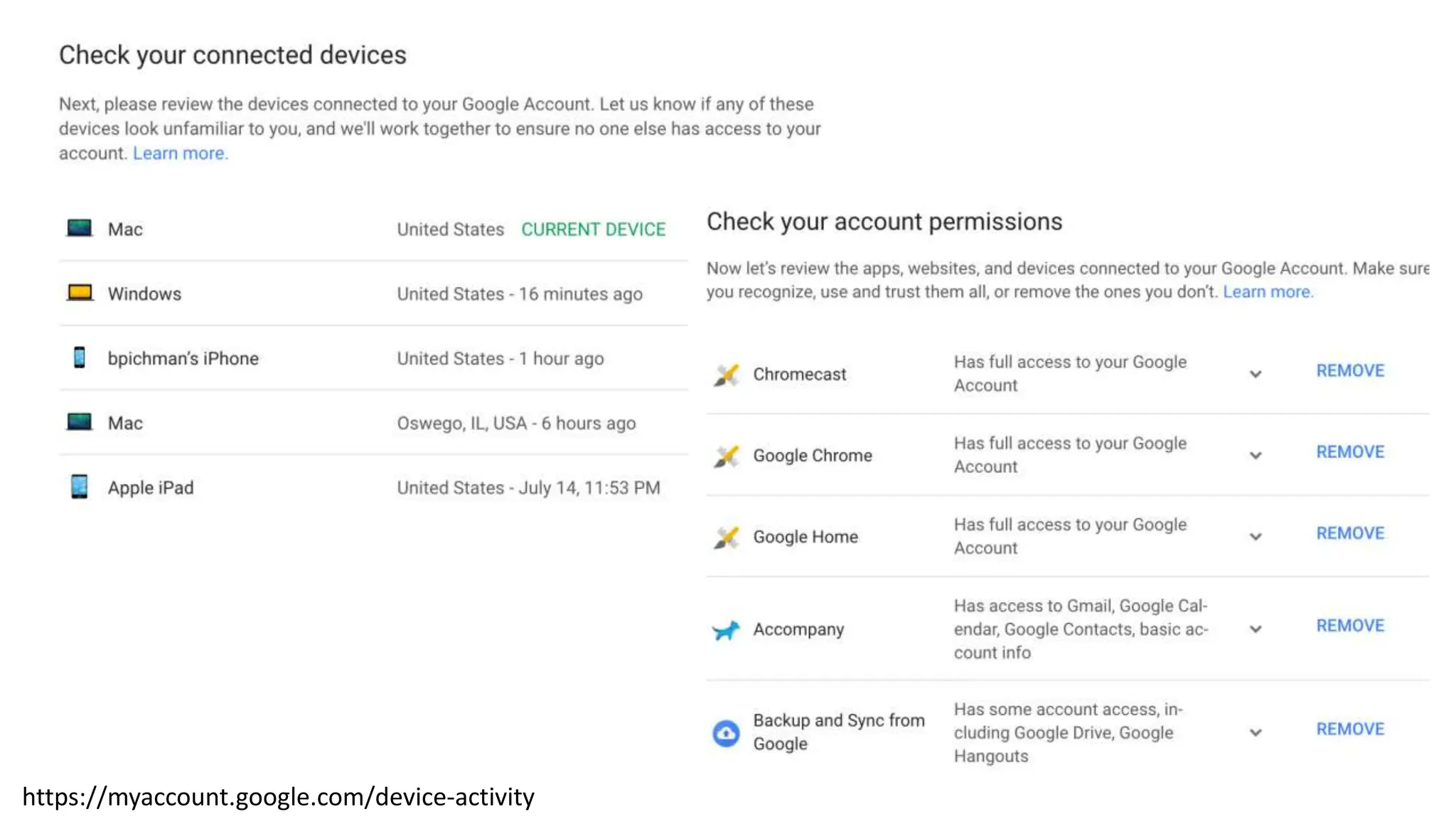The width and height of the screenshot is (1456, 819).
Task: Expand the Google Chrome permission details
Action: (1256, 455)
